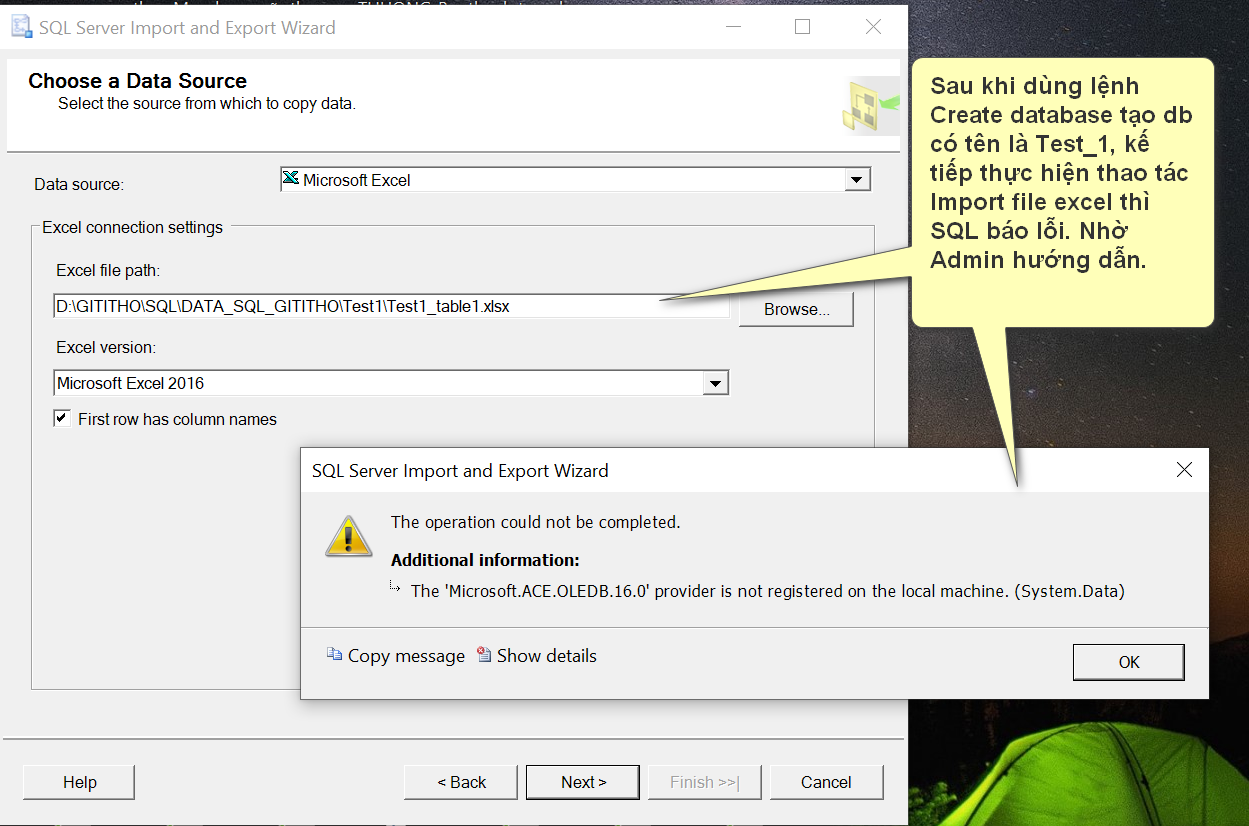Open the Data source dropdown arrow
Viewport: 1249px width, 826px height.
click(x=856, y=180)
